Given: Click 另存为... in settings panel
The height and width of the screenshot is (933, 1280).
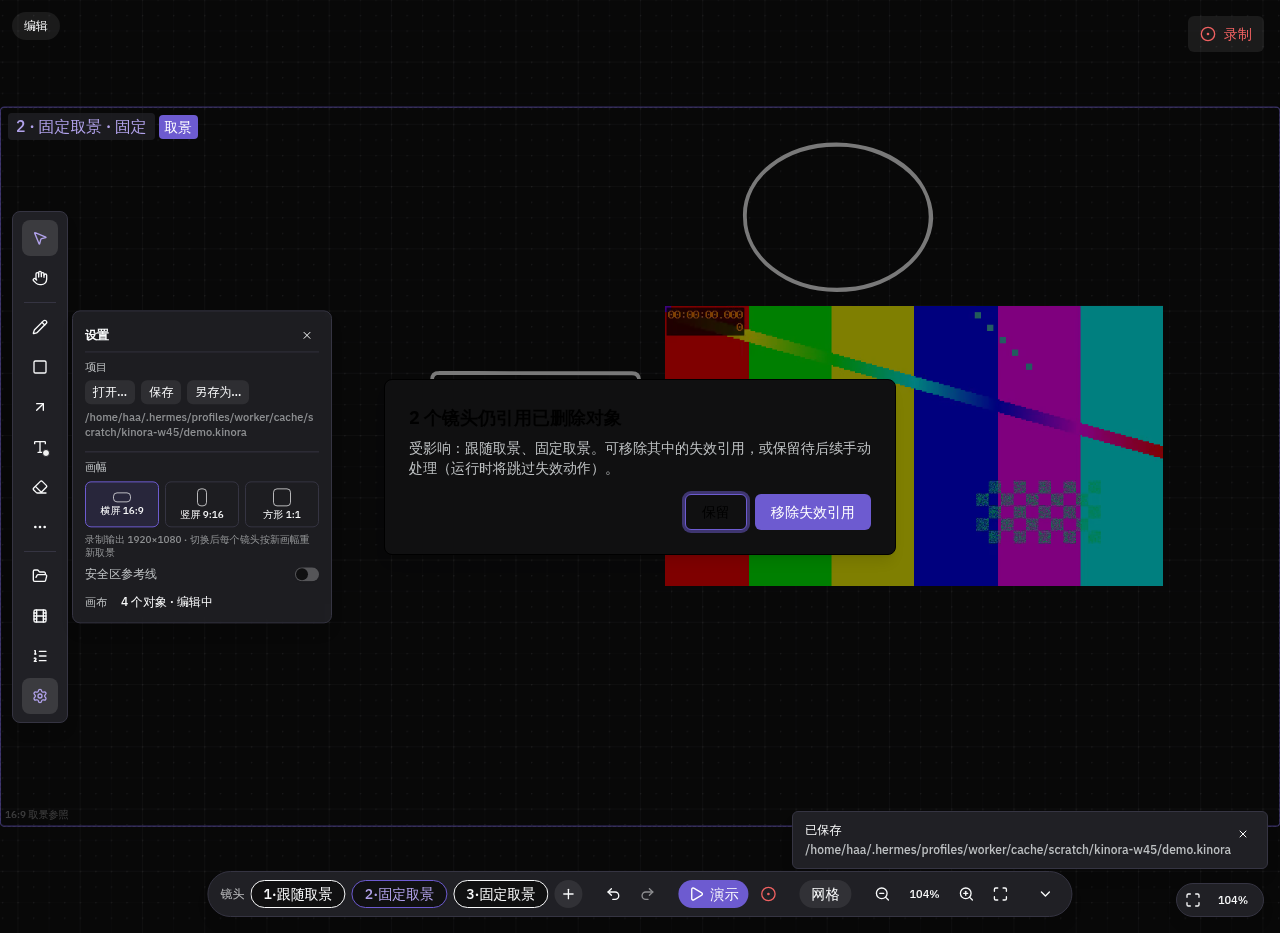Looking at the screenshot, I should point(218,392).
